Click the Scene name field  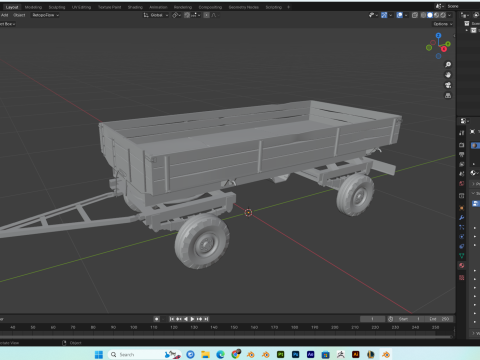(462, 6)
